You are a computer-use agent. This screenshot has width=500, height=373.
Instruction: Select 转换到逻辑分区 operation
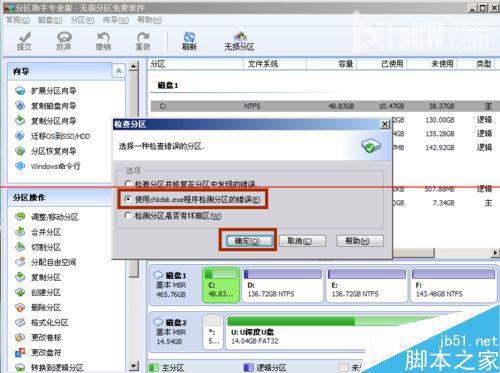[57, 367]
